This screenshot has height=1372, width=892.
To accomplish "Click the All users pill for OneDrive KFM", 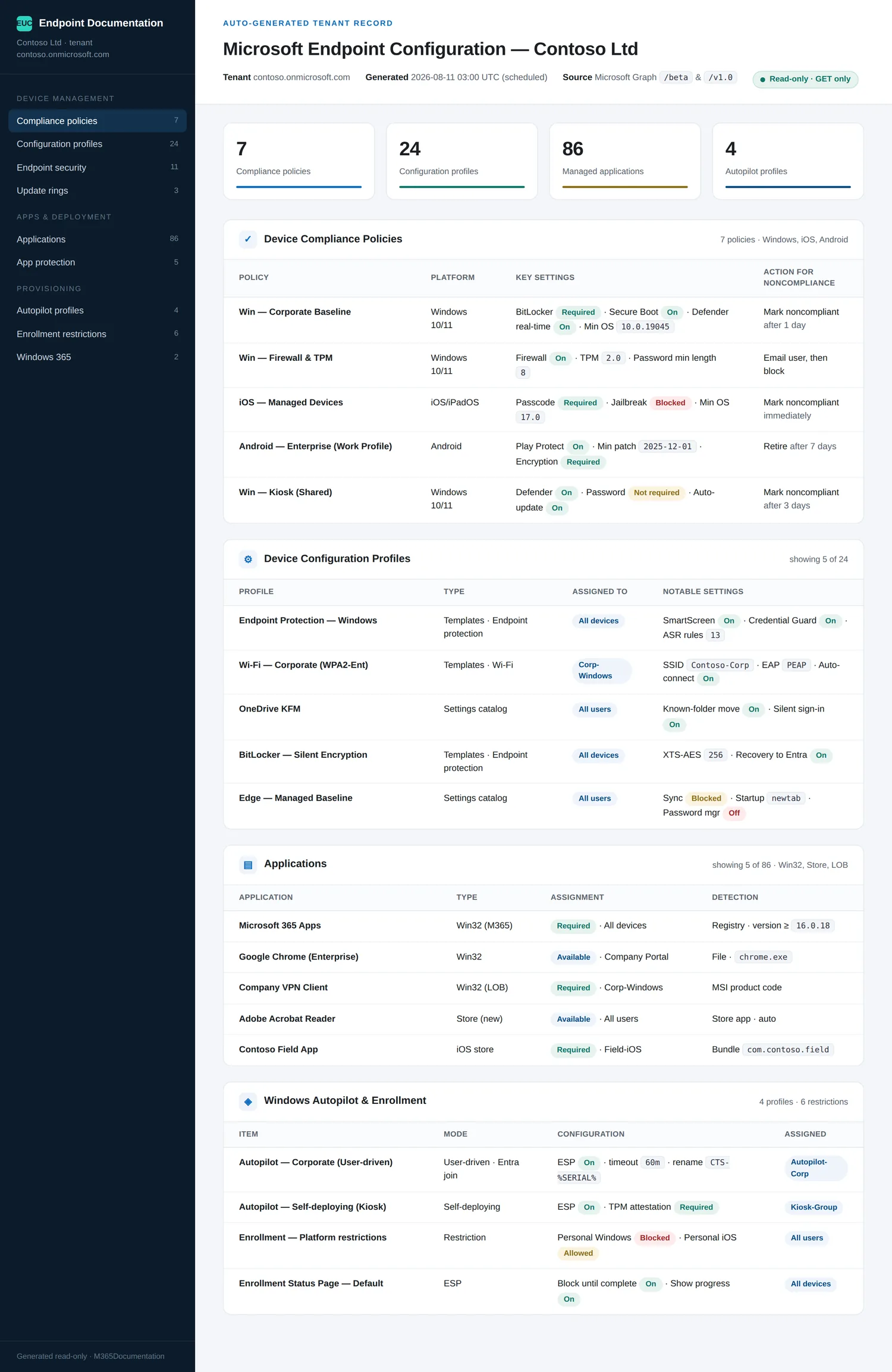I will pos(595,709).
